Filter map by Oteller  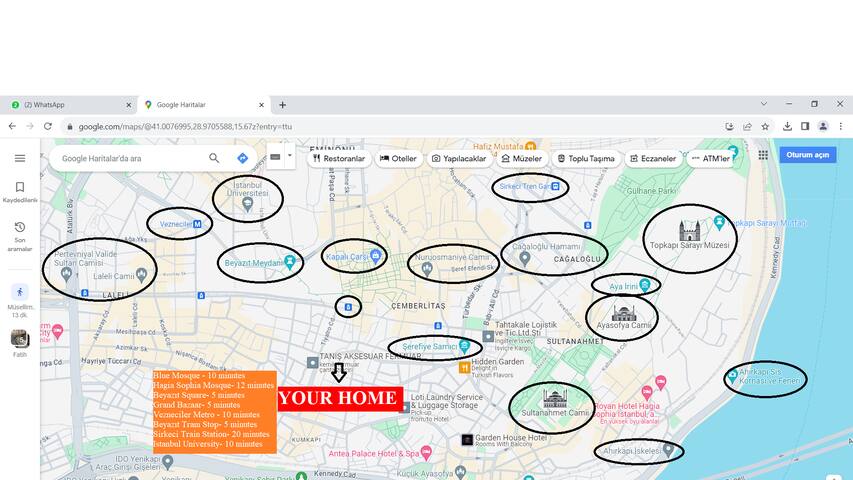(398, 158)
